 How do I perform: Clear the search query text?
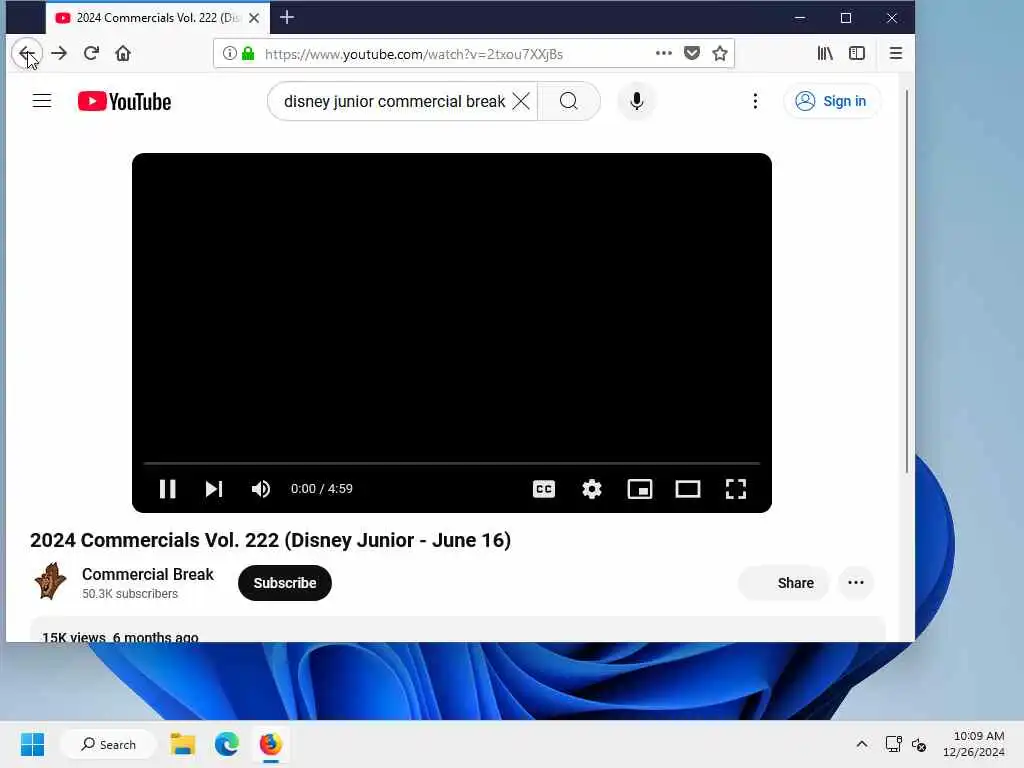521,101
